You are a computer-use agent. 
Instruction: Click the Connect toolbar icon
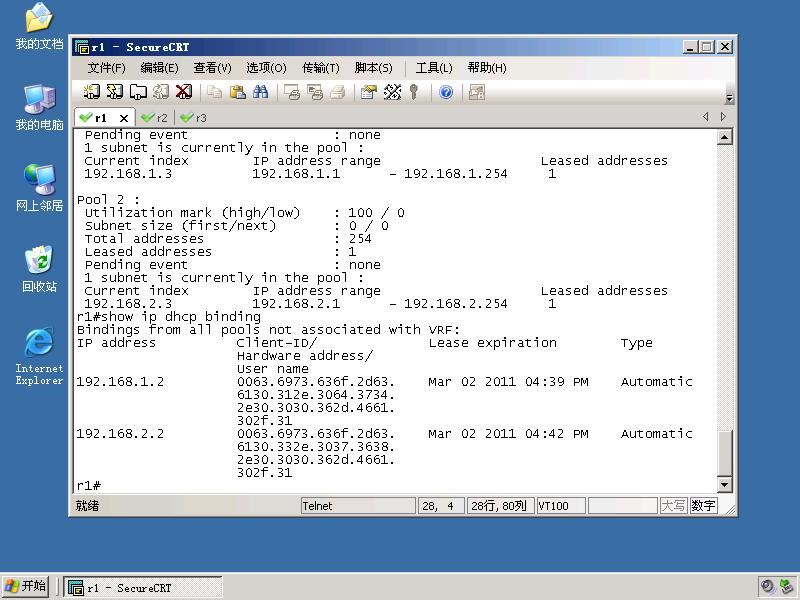[x=91, y=92]
